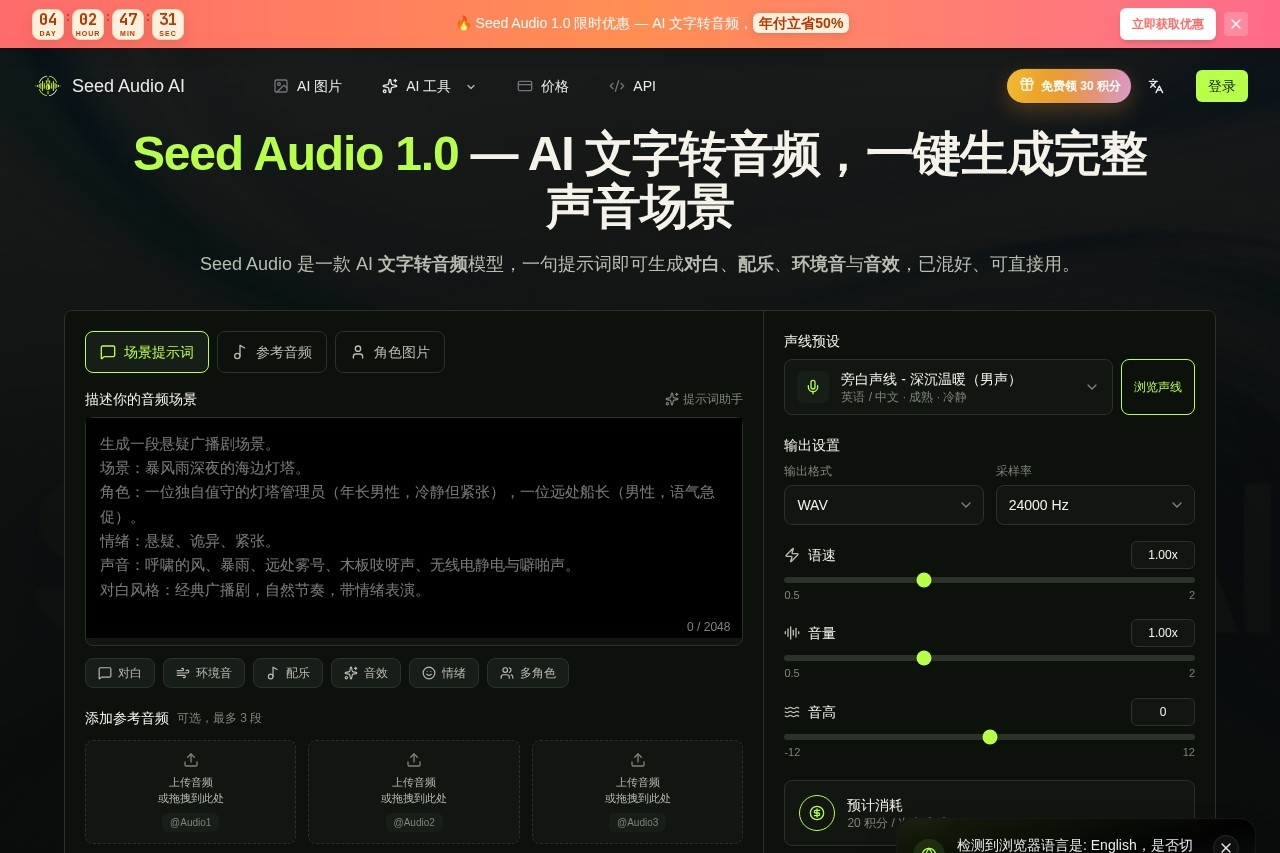
Task: Click the 音高 pitch slider handle
Action: (990, 737)
